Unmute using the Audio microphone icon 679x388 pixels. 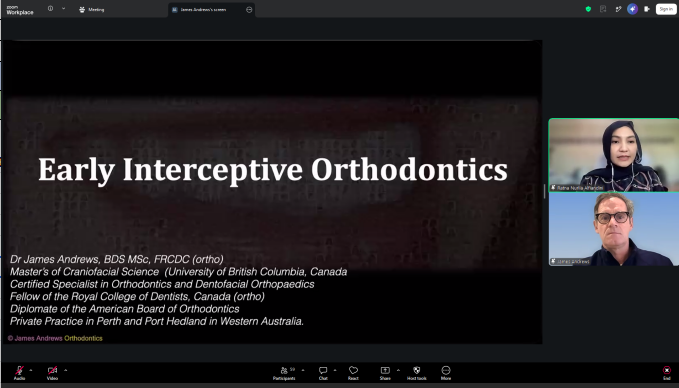click(x=19, y=370)
